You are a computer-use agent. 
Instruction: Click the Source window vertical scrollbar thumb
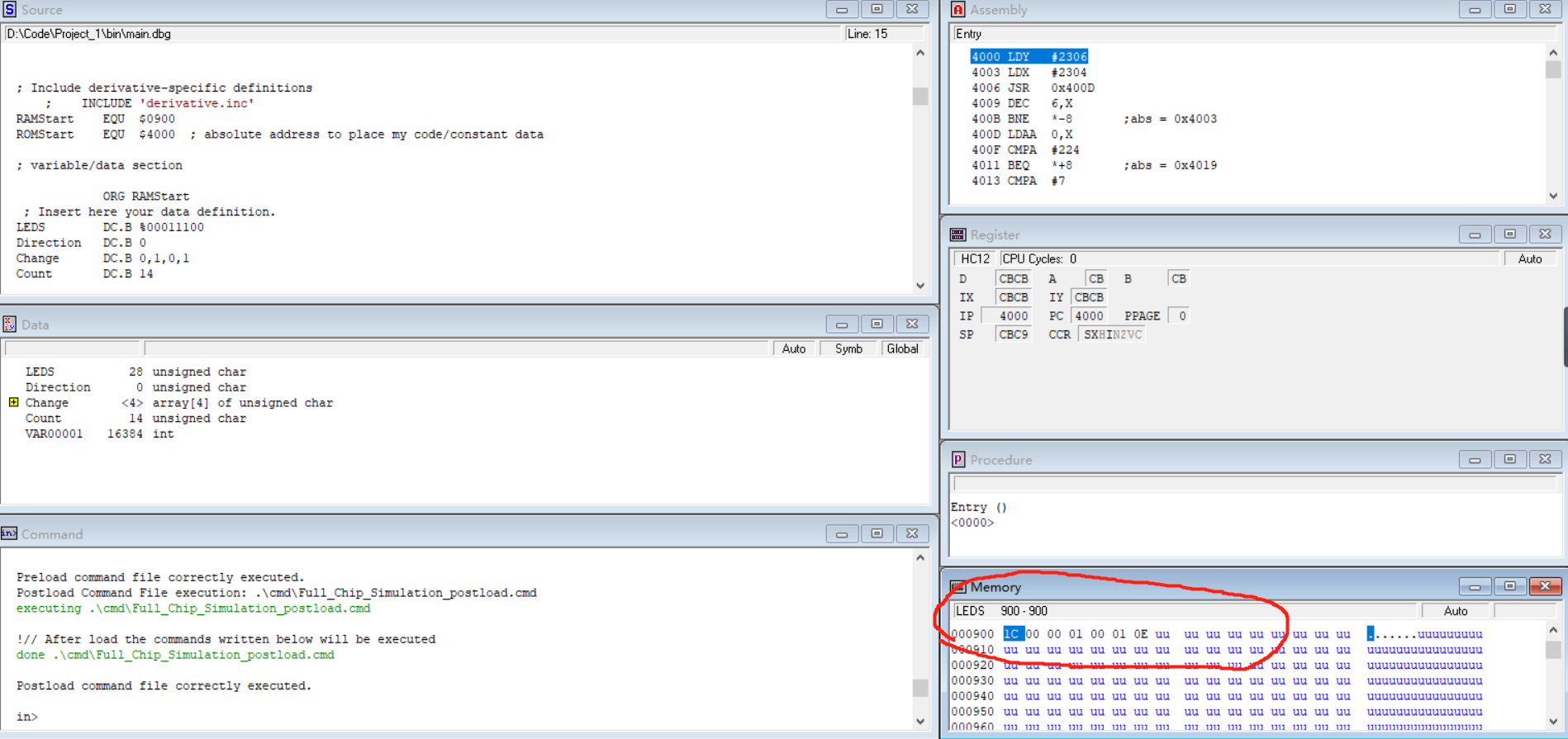coord(920,96)
